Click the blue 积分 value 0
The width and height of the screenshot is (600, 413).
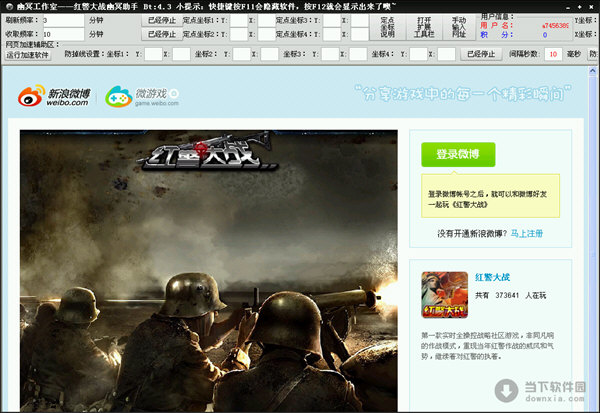[x=545, y=35]
